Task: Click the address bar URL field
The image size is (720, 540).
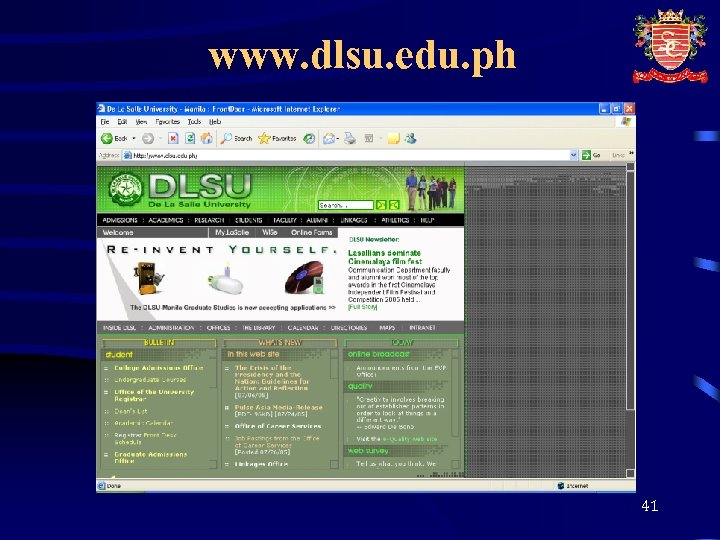Action: click(349, 156)
